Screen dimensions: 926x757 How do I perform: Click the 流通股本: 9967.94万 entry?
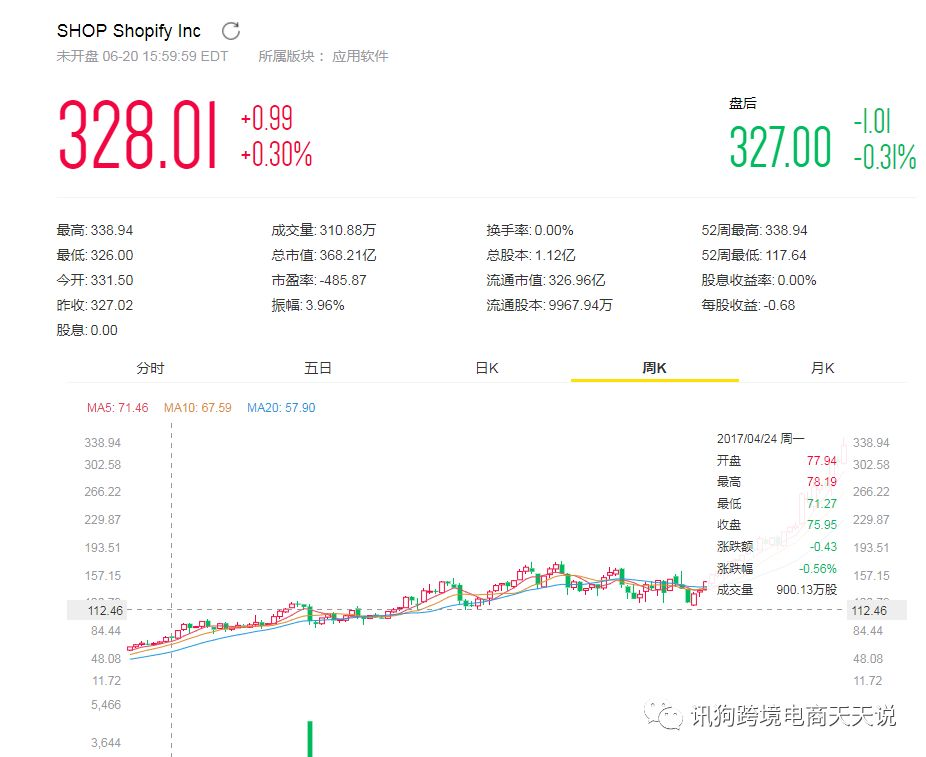tap(549, 305)
